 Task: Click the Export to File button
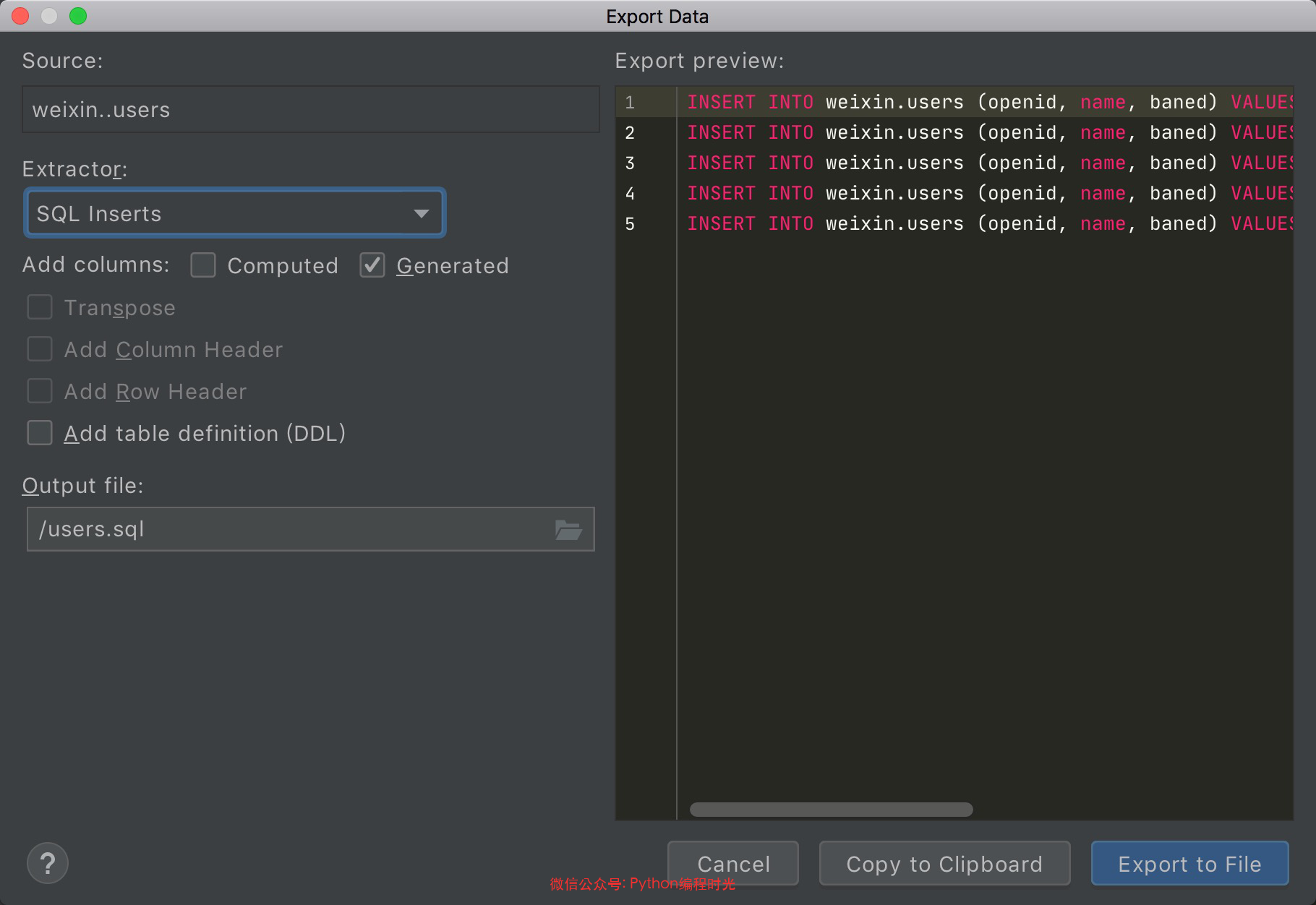tap(1189, 864)
